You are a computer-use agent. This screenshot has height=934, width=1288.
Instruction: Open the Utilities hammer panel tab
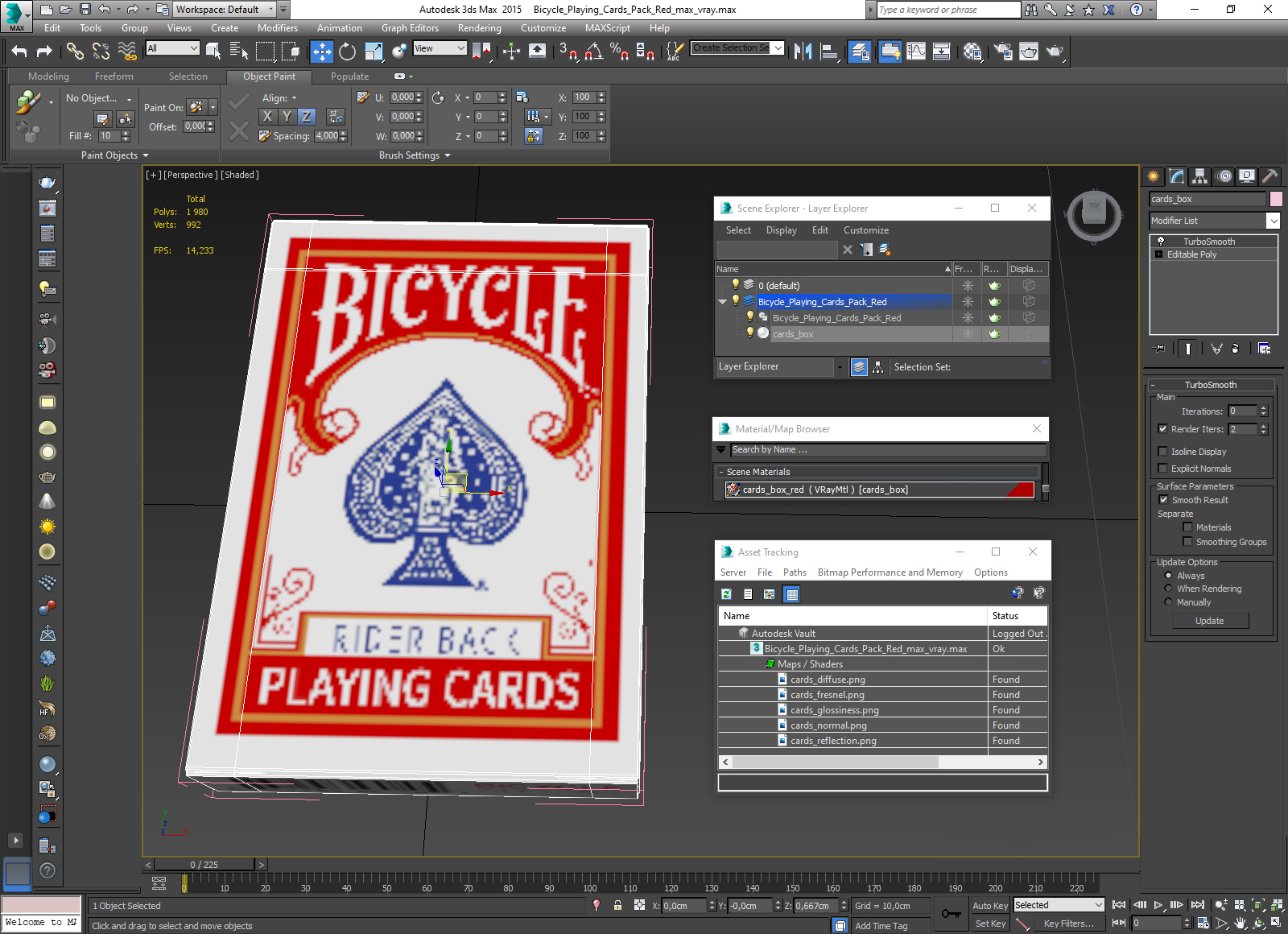click(x=1269, y=176)
